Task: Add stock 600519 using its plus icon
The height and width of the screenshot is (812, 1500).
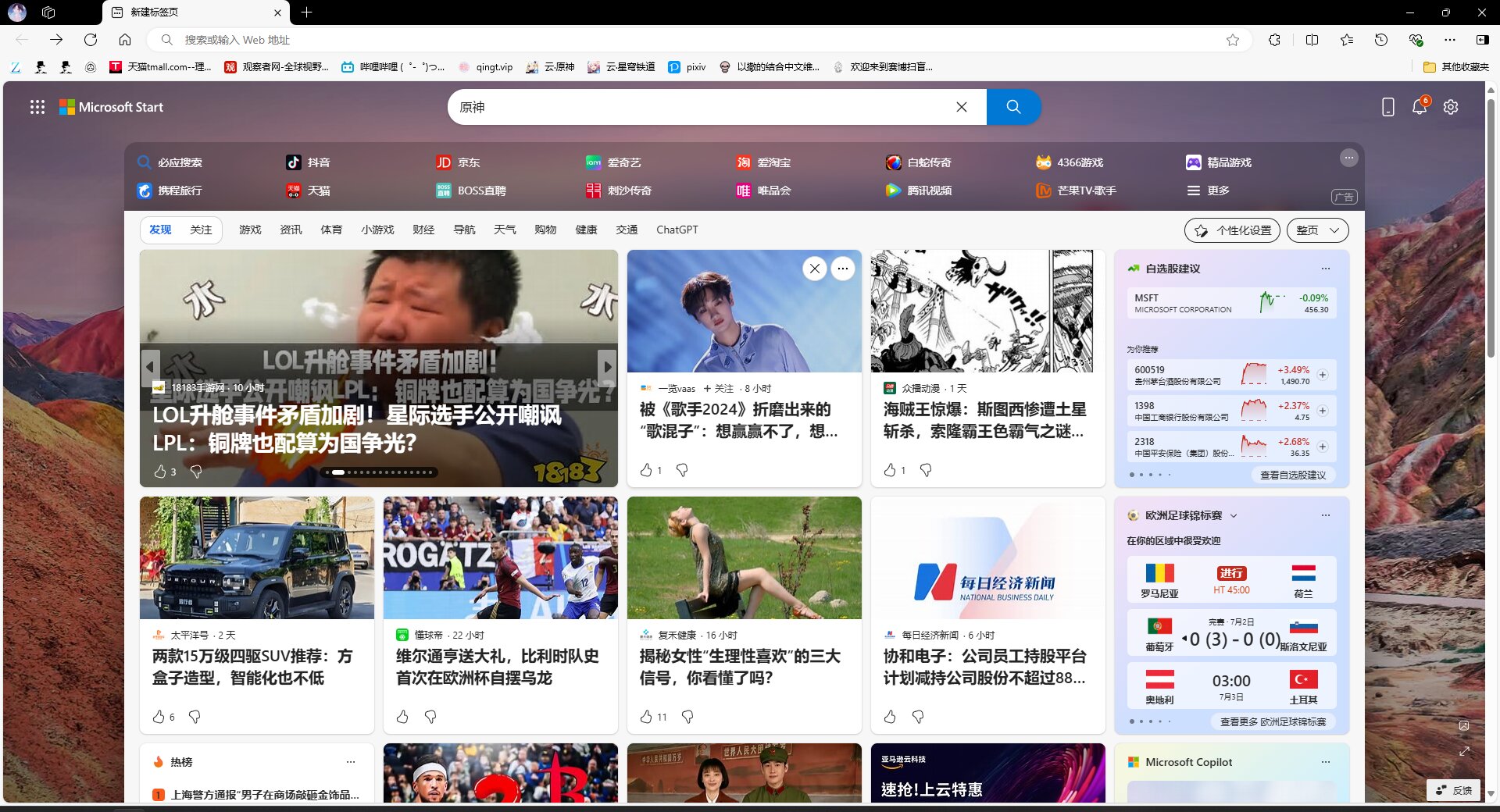Action: (x=1323, y=375)
